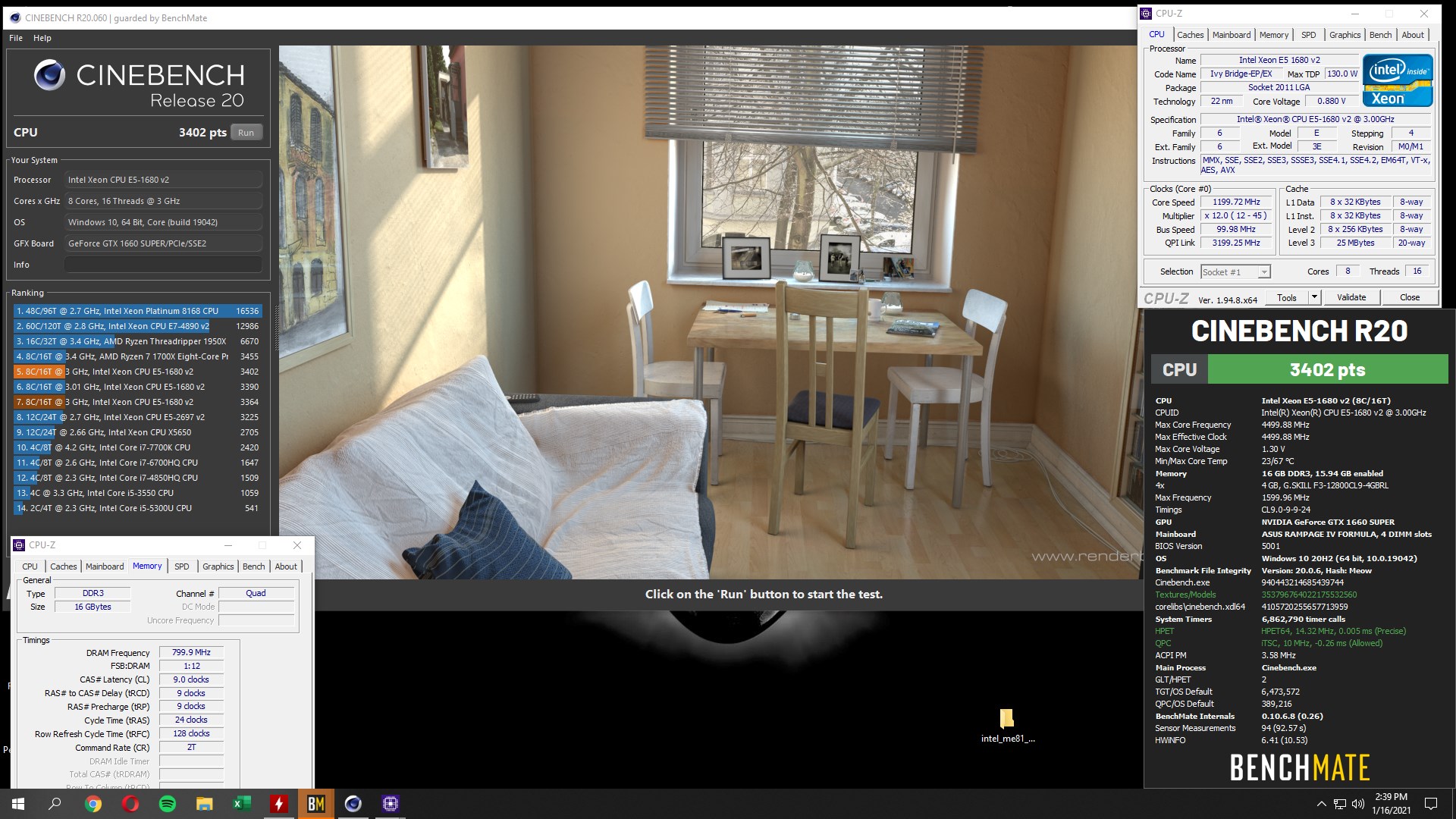
Task: Open Caches tab in top-right CPU-Z
Action: pos(1190,35)
